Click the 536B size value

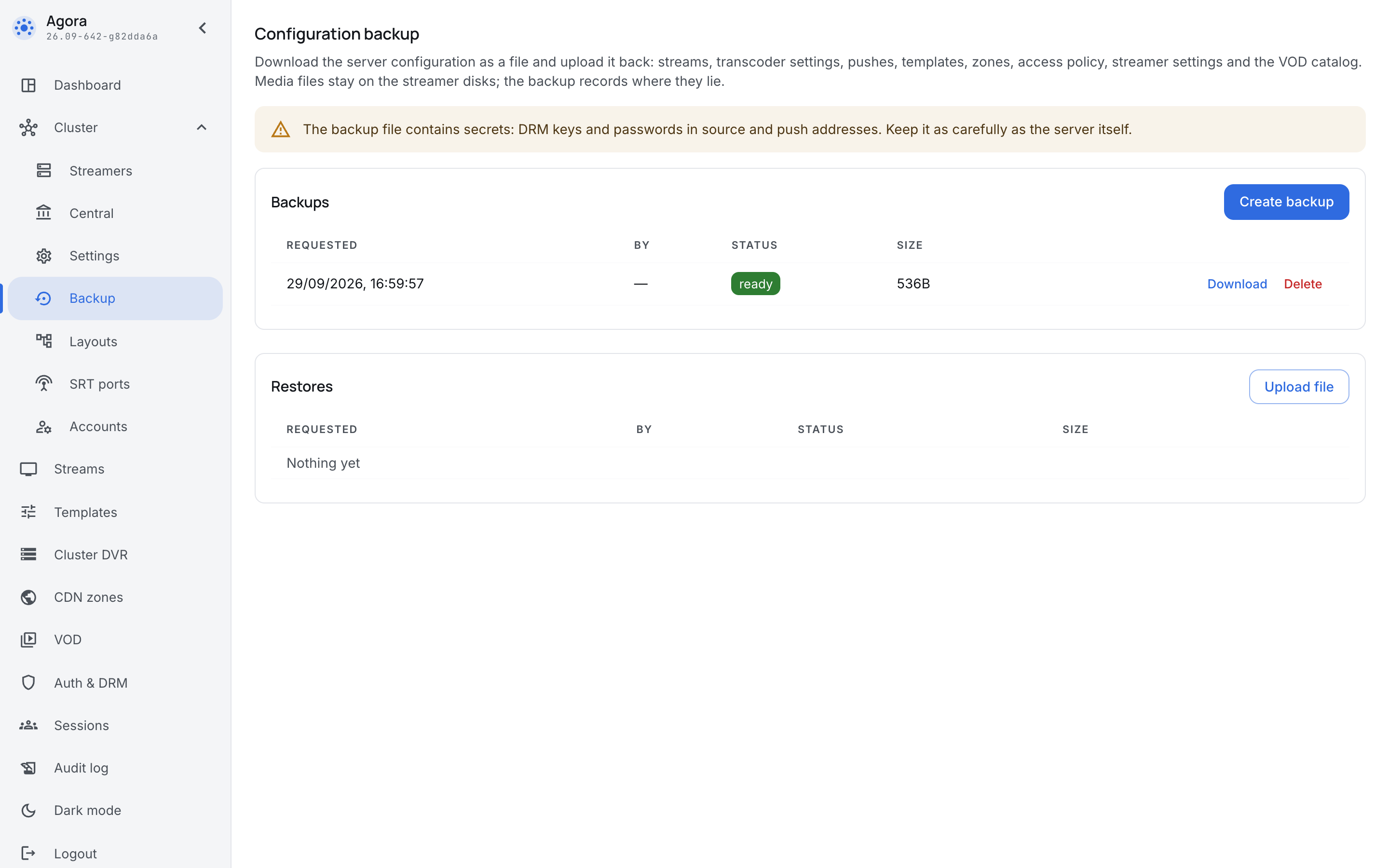tap(913, 284)
